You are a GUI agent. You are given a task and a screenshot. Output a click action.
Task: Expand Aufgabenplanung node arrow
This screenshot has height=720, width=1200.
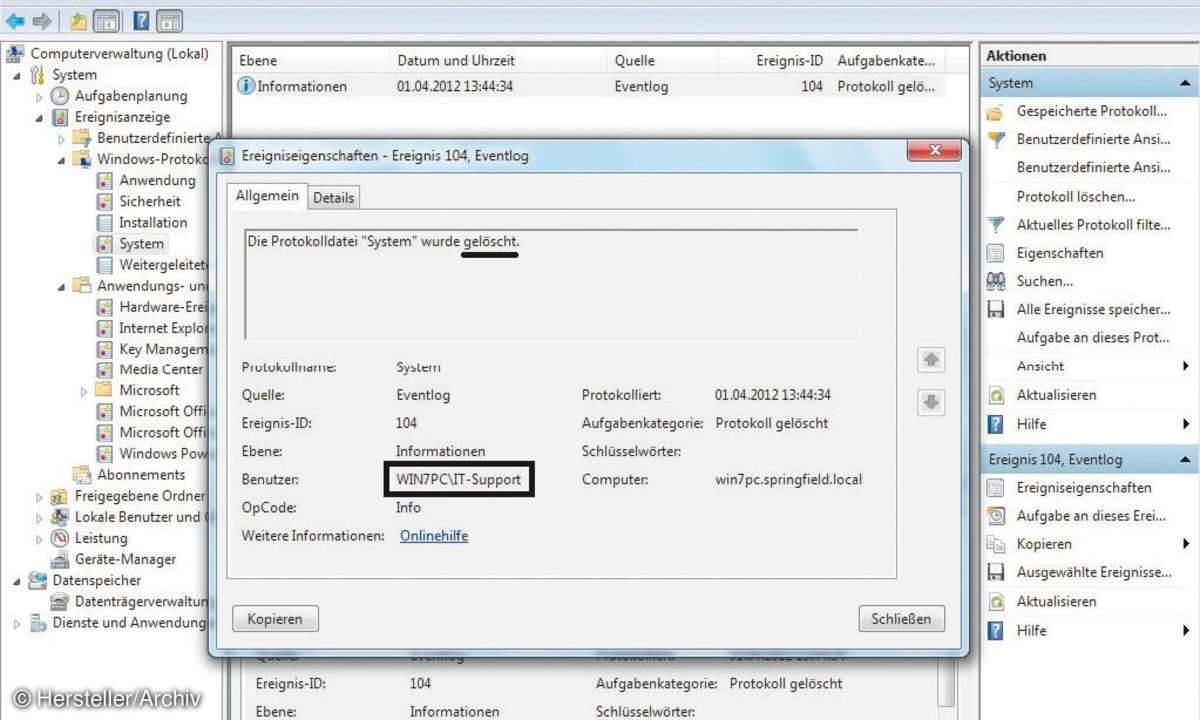[39, 96]
